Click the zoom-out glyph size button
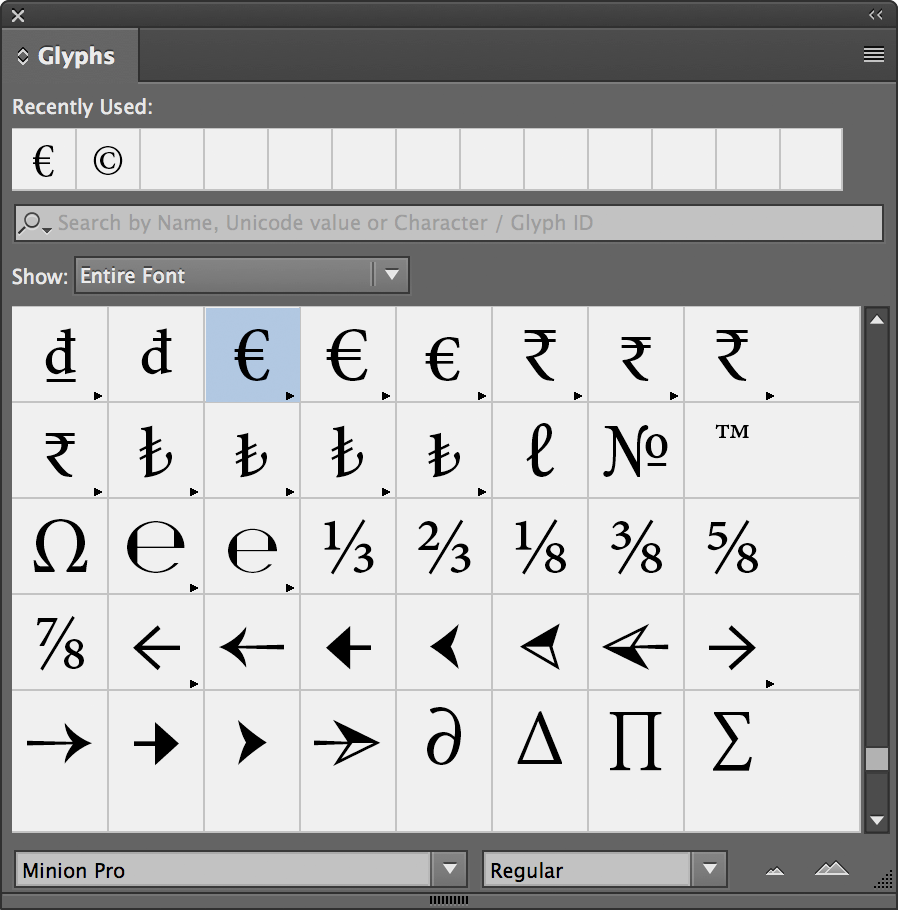 point(773,871)
